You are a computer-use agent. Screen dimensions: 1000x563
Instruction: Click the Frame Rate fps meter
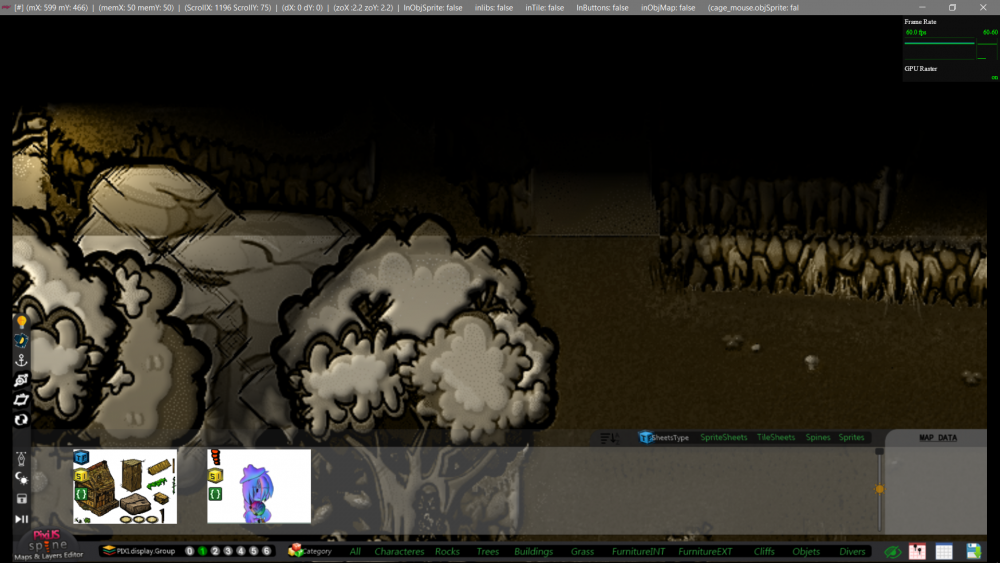(x=950, y=41)
